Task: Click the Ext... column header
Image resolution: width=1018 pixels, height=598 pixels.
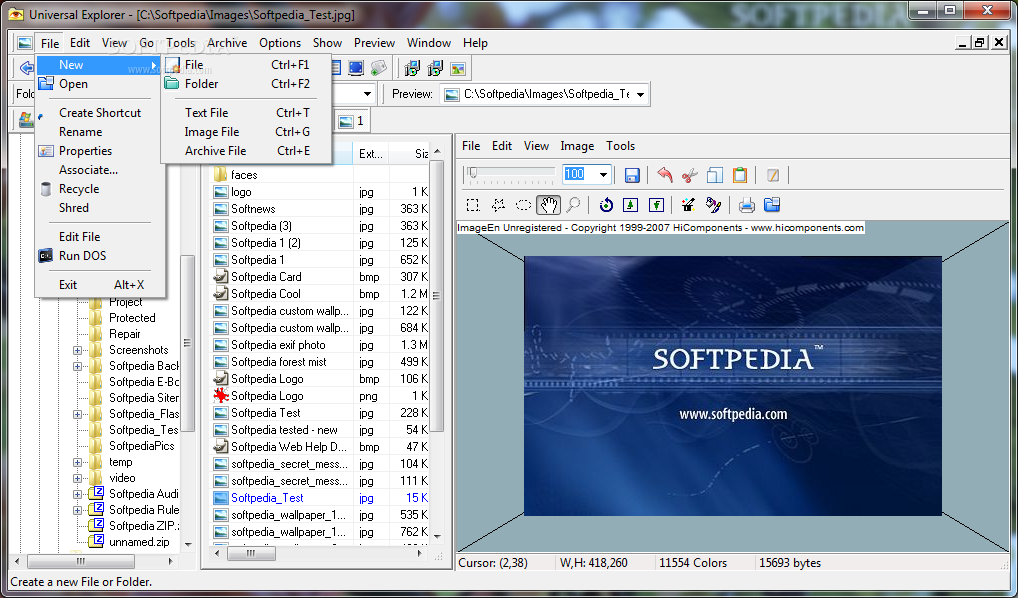Action: (371, 154)
